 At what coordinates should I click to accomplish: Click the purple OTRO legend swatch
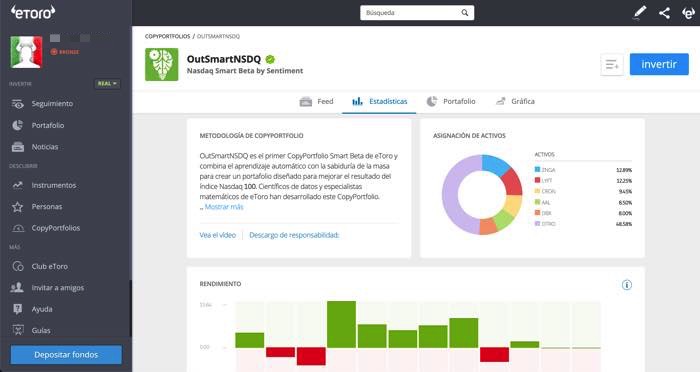pos(538,224)
